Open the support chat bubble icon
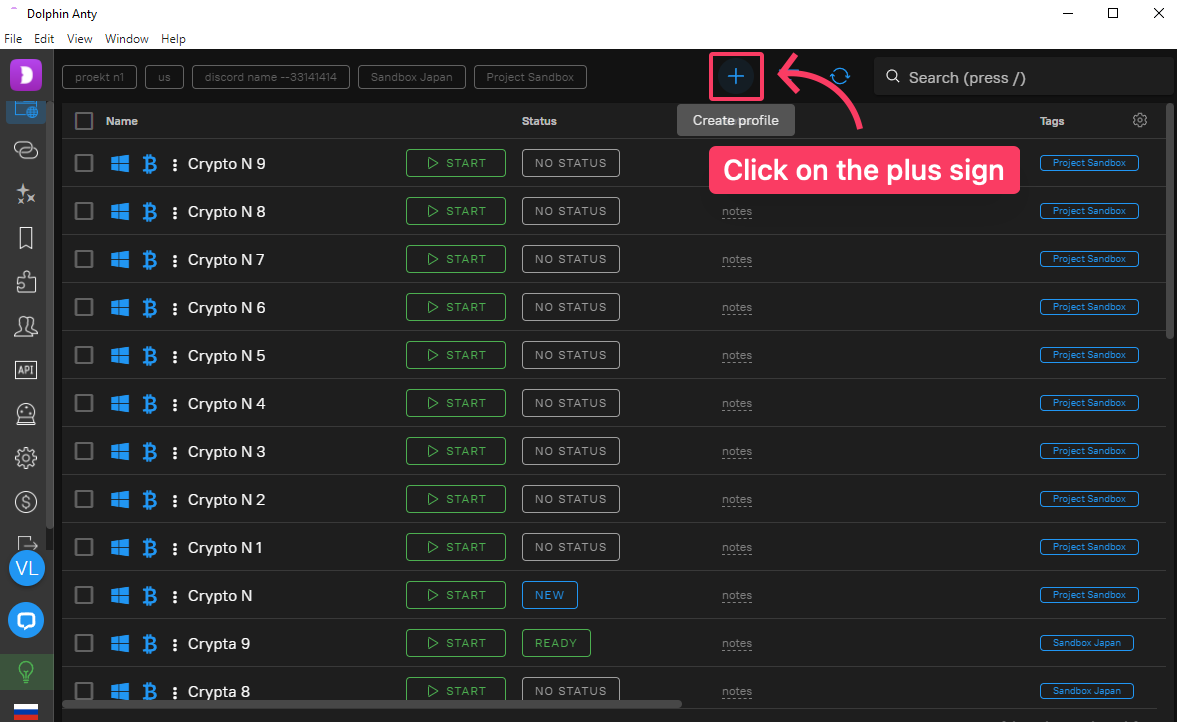Viewport: 1177px width, 722px height. (26, 621)
